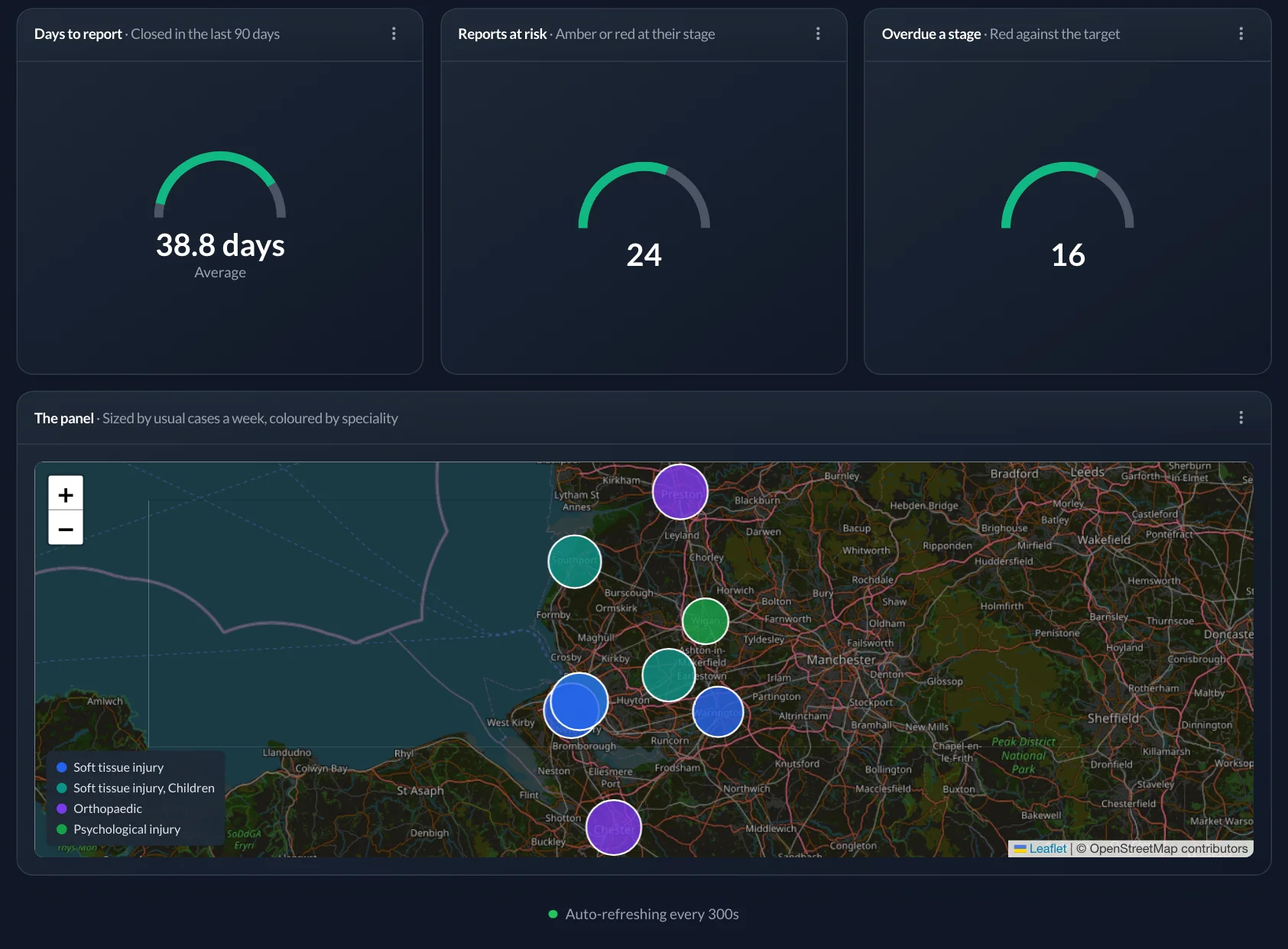Screen dimensions: 1288x949
Task: Click the Reports at risk gauge arc
Action: coord(644,194)
